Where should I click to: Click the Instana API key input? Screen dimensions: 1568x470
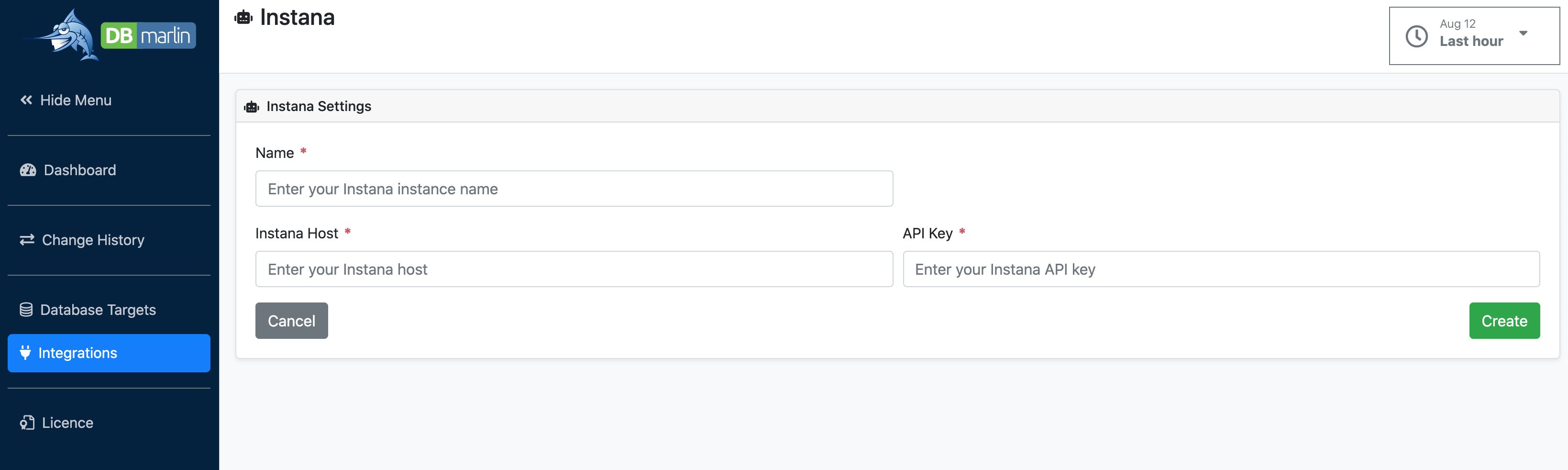1220,269
